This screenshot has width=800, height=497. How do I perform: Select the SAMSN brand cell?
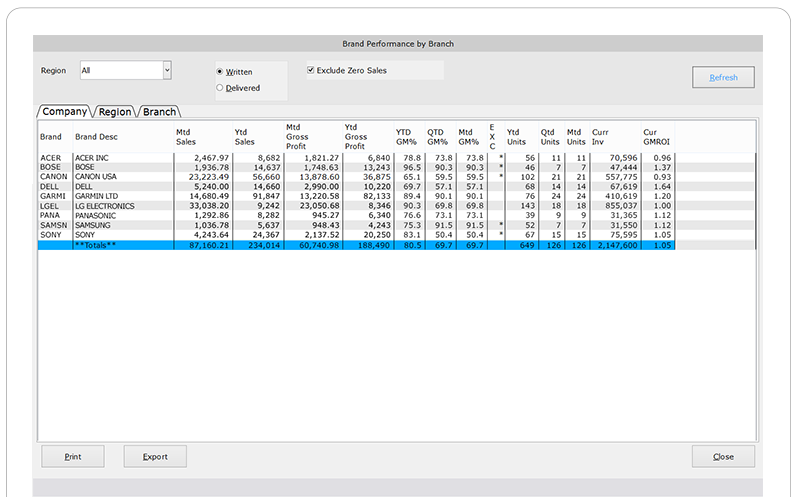(54, 225)
